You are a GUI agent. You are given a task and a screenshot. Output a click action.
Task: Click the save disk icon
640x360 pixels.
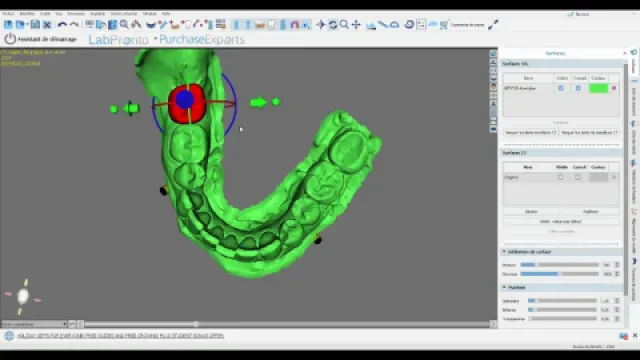pos(35,25)
